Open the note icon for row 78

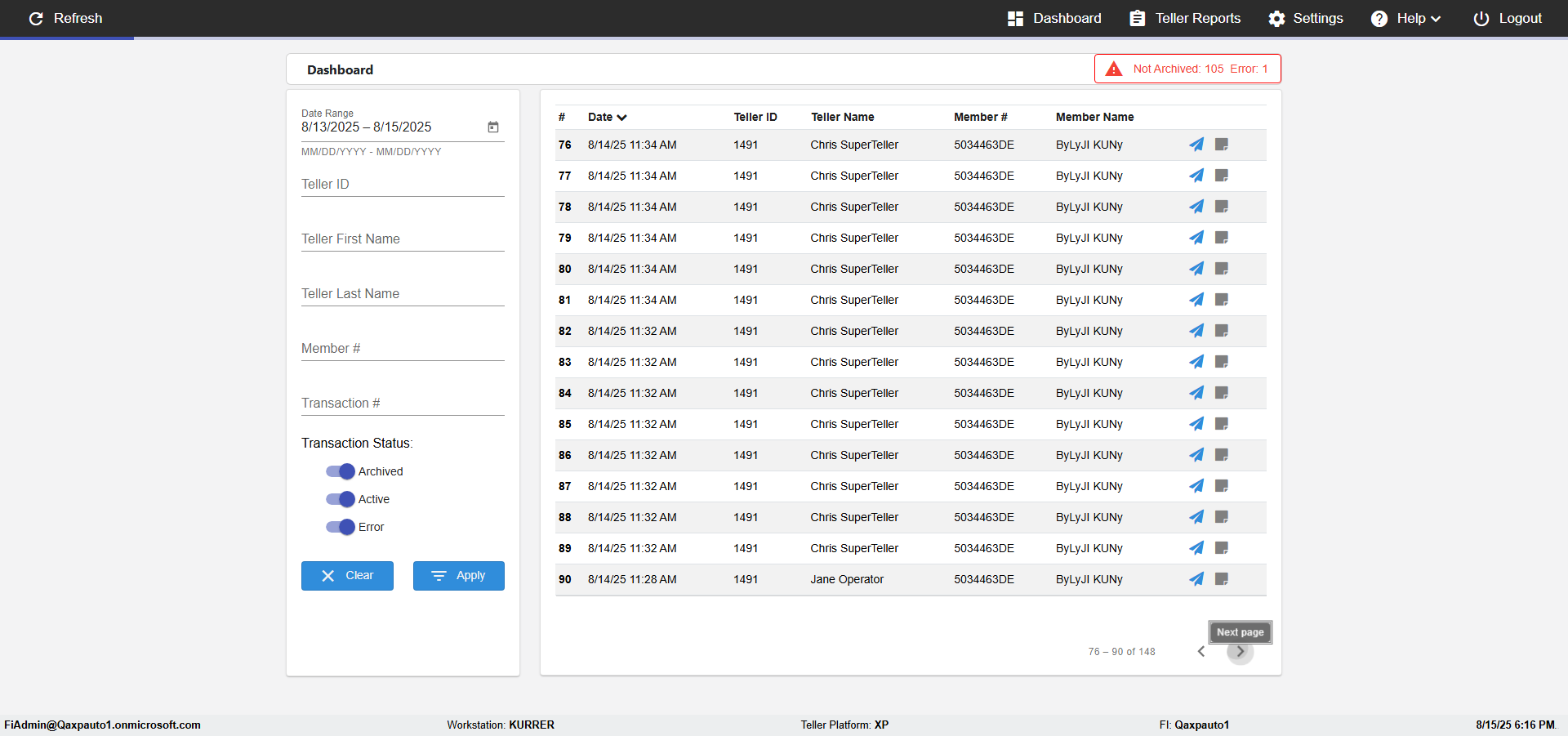pos(1222,207)
